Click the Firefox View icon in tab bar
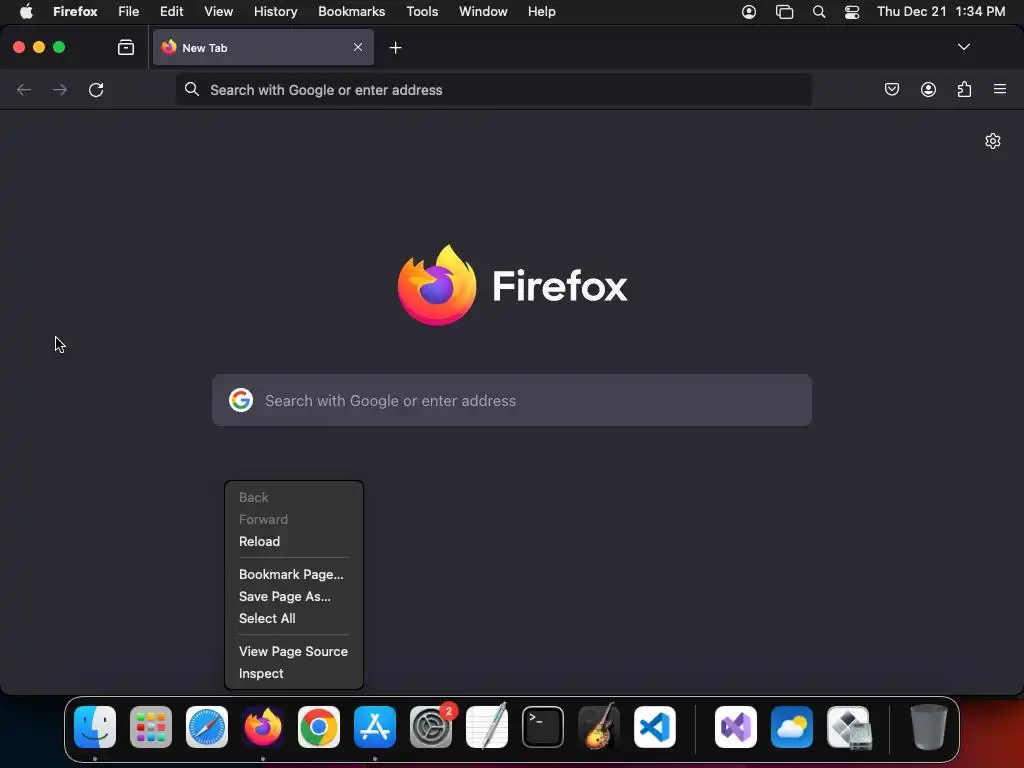 (125, 48)
